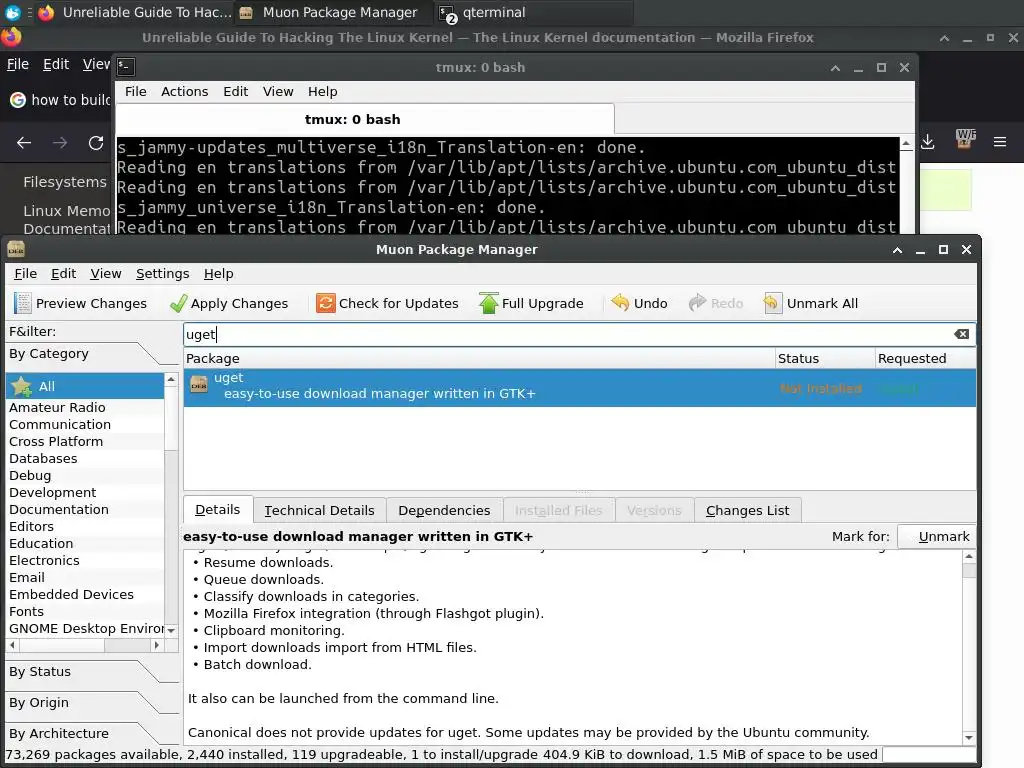Open Help menu in qterminal window
Viewport: 1024px width, 768px height.
tap(323, 91)
